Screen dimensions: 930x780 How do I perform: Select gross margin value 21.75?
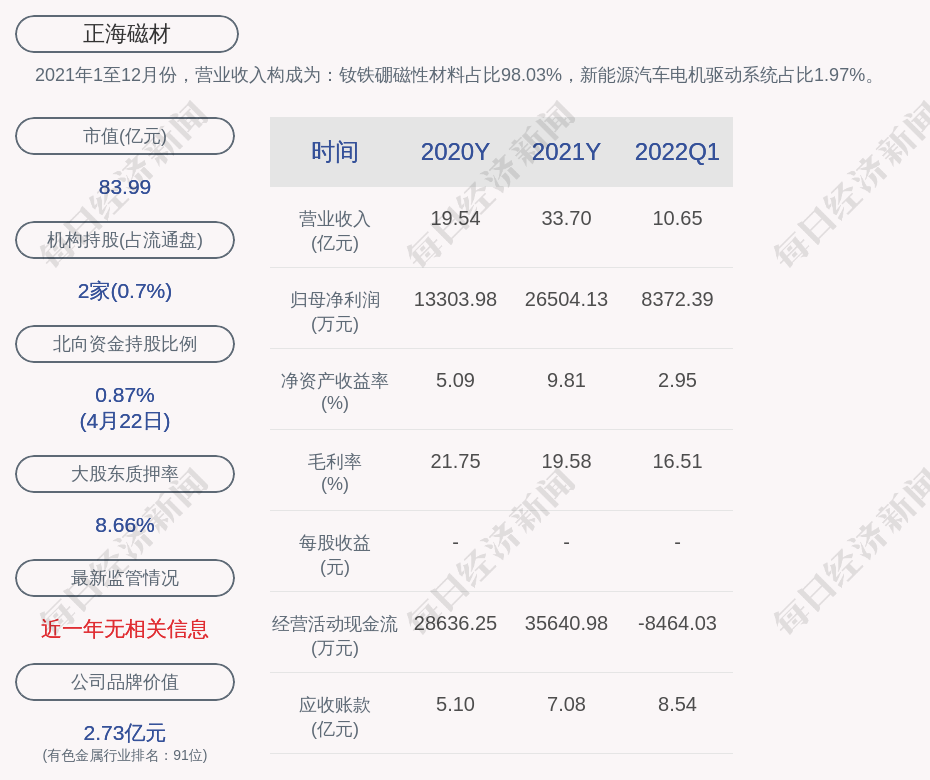tap(455, 461)
